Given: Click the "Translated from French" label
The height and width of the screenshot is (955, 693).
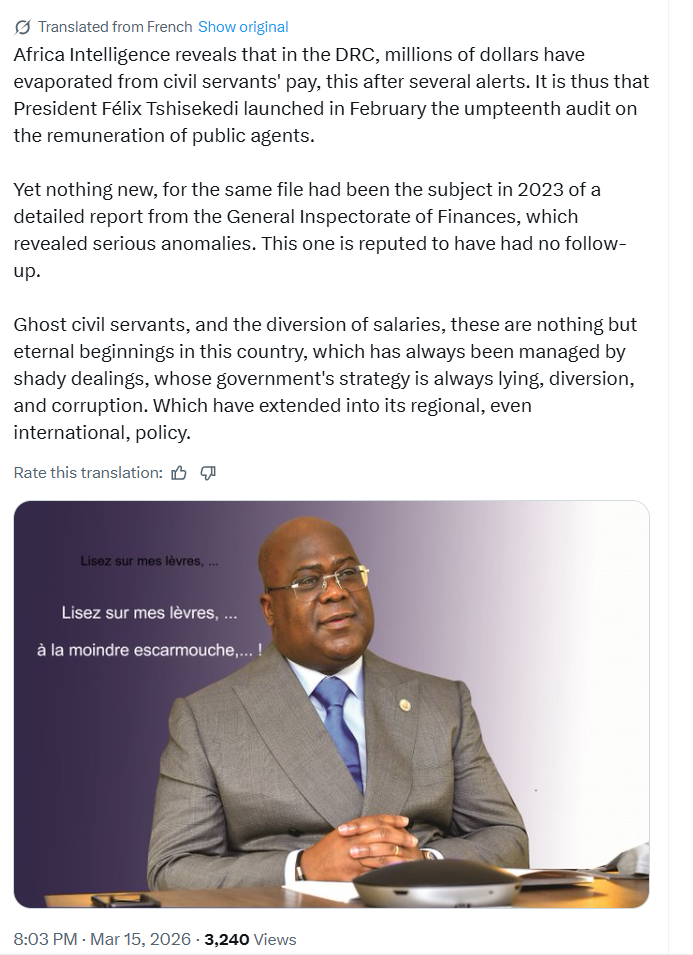Looking at the screenshot, I should (x=115, y=27).
